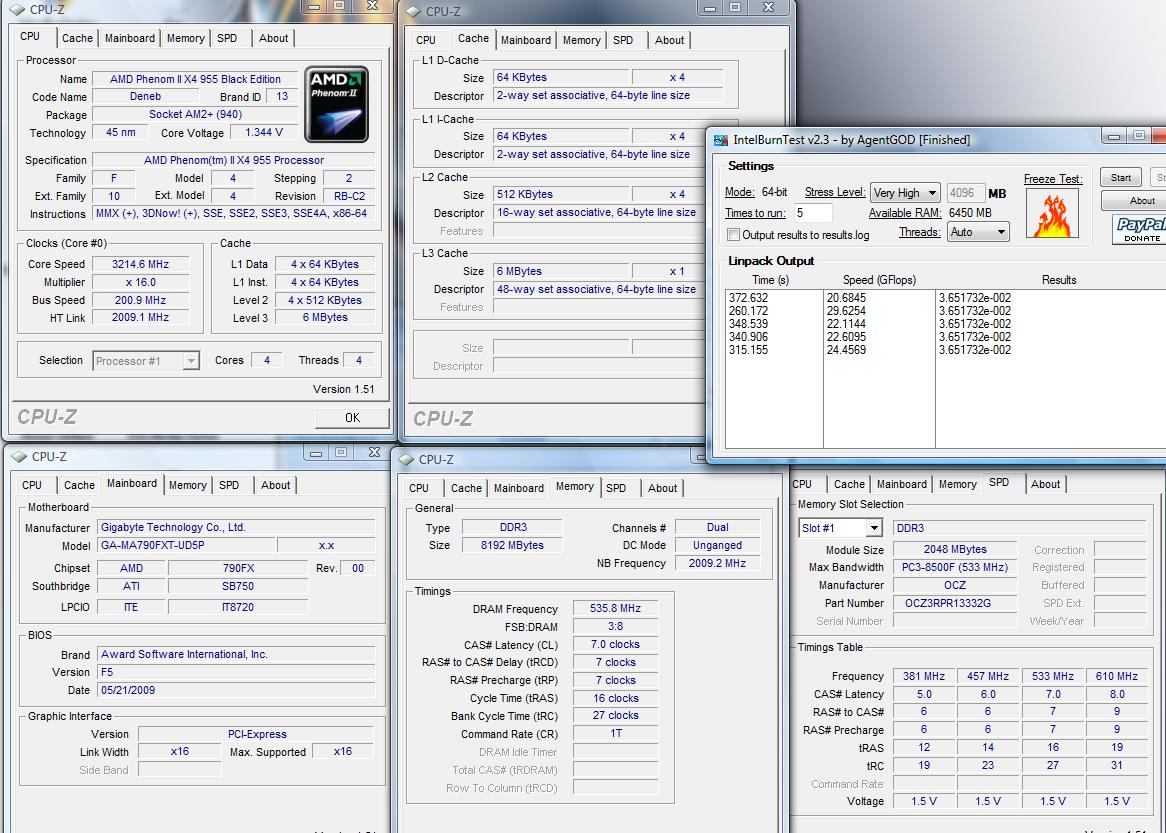Select Mainboard tab in SPD CPU-Z window
1166x833 pixels.
901,484
